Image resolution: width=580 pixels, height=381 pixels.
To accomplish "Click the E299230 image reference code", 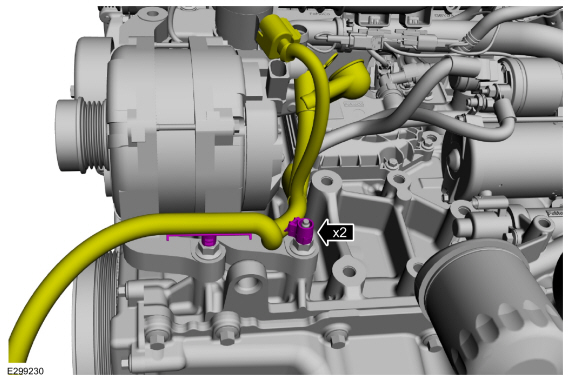I will [x=26, y=371].
